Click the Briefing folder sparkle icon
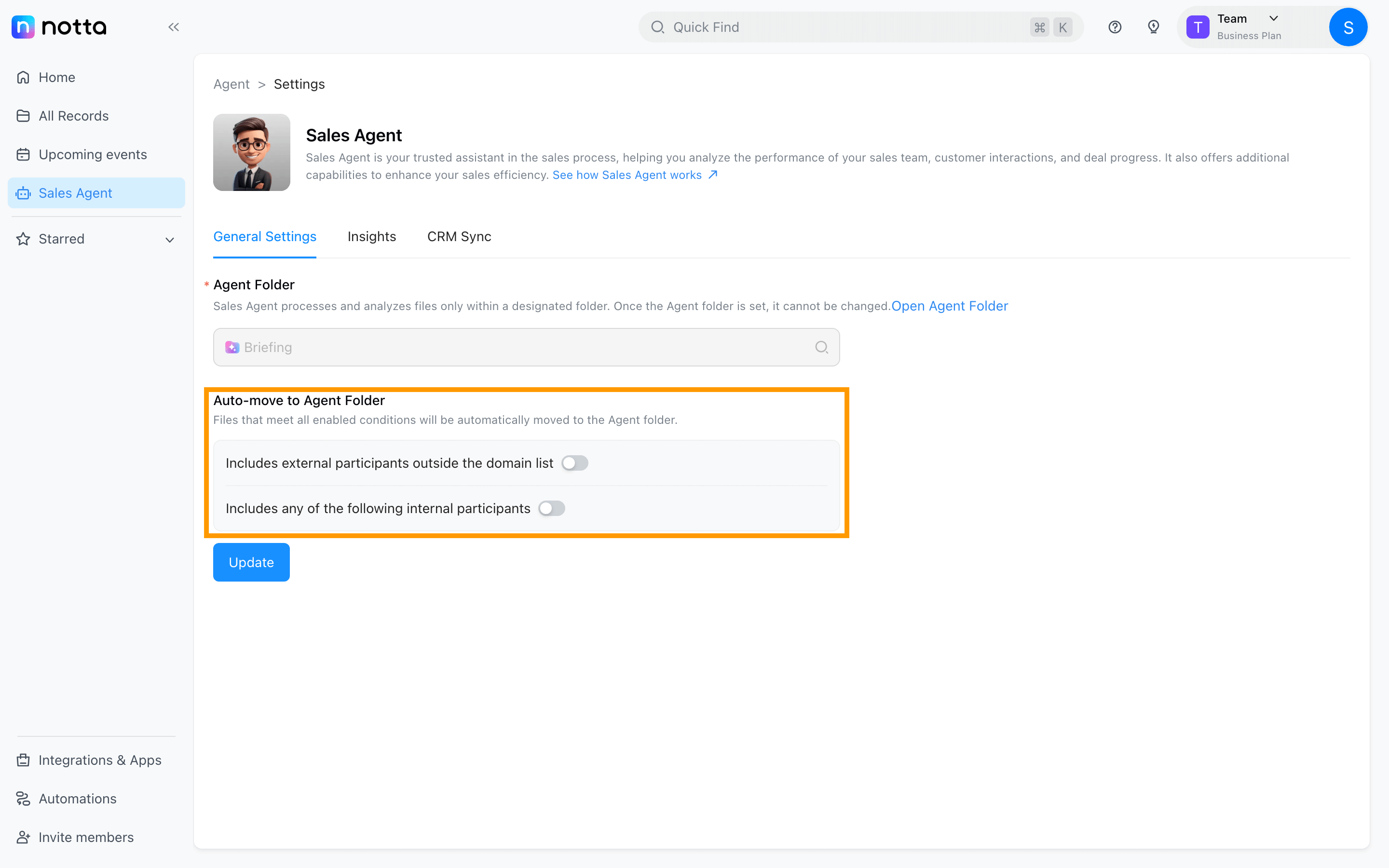The width and height of the screenshot is (1389, 868). pos(232,347)
